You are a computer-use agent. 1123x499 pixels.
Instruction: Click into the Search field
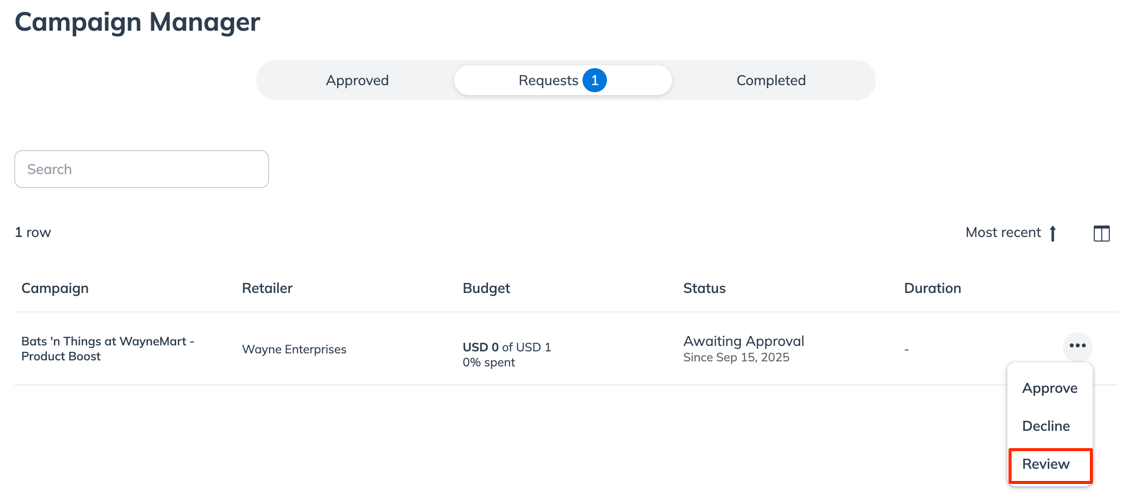[142, 169]
